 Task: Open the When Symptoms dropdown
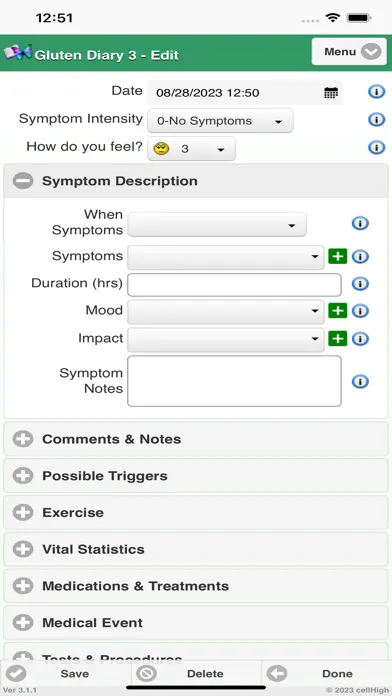[217, 225]
